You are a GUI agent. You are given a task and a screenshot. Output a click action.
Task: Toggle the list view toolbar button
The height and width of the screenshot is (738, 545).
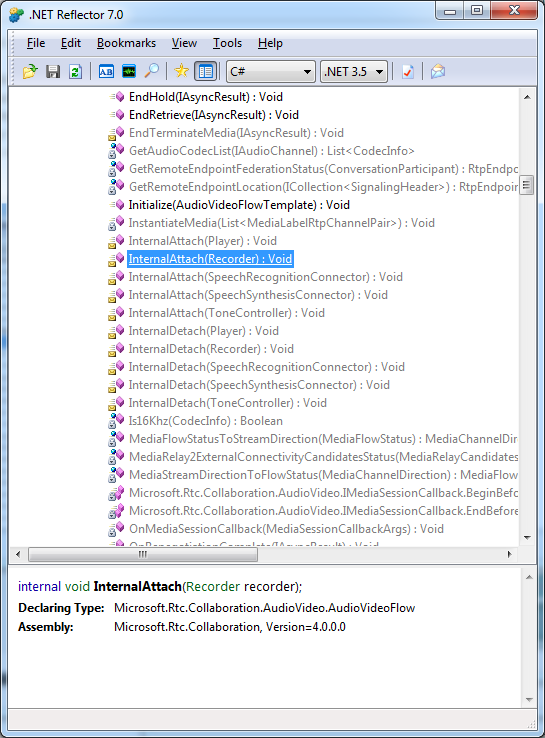[205, 72]
